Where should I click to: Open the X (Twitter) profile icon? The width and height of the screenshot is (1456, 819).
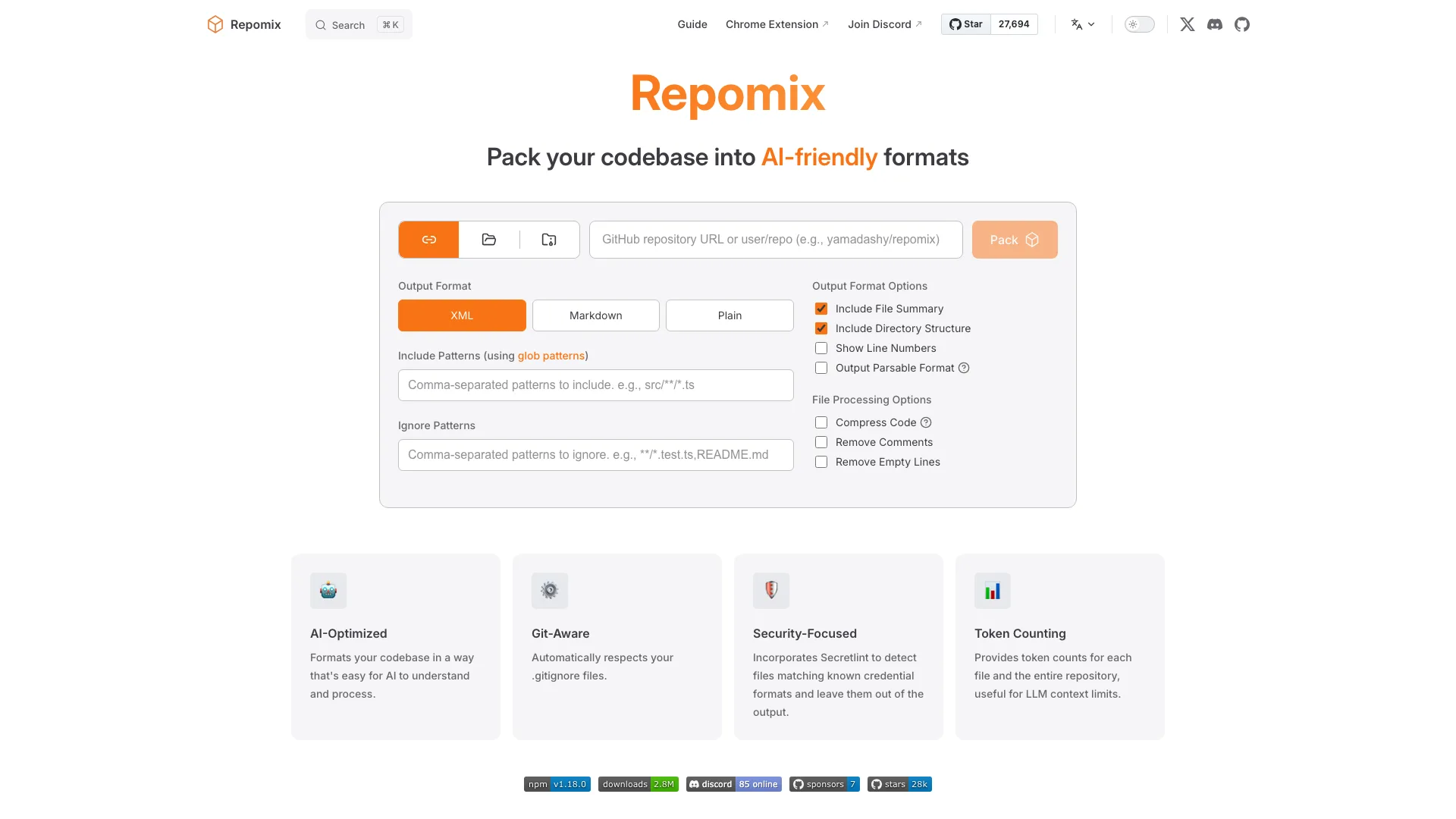pos(1188,24)
